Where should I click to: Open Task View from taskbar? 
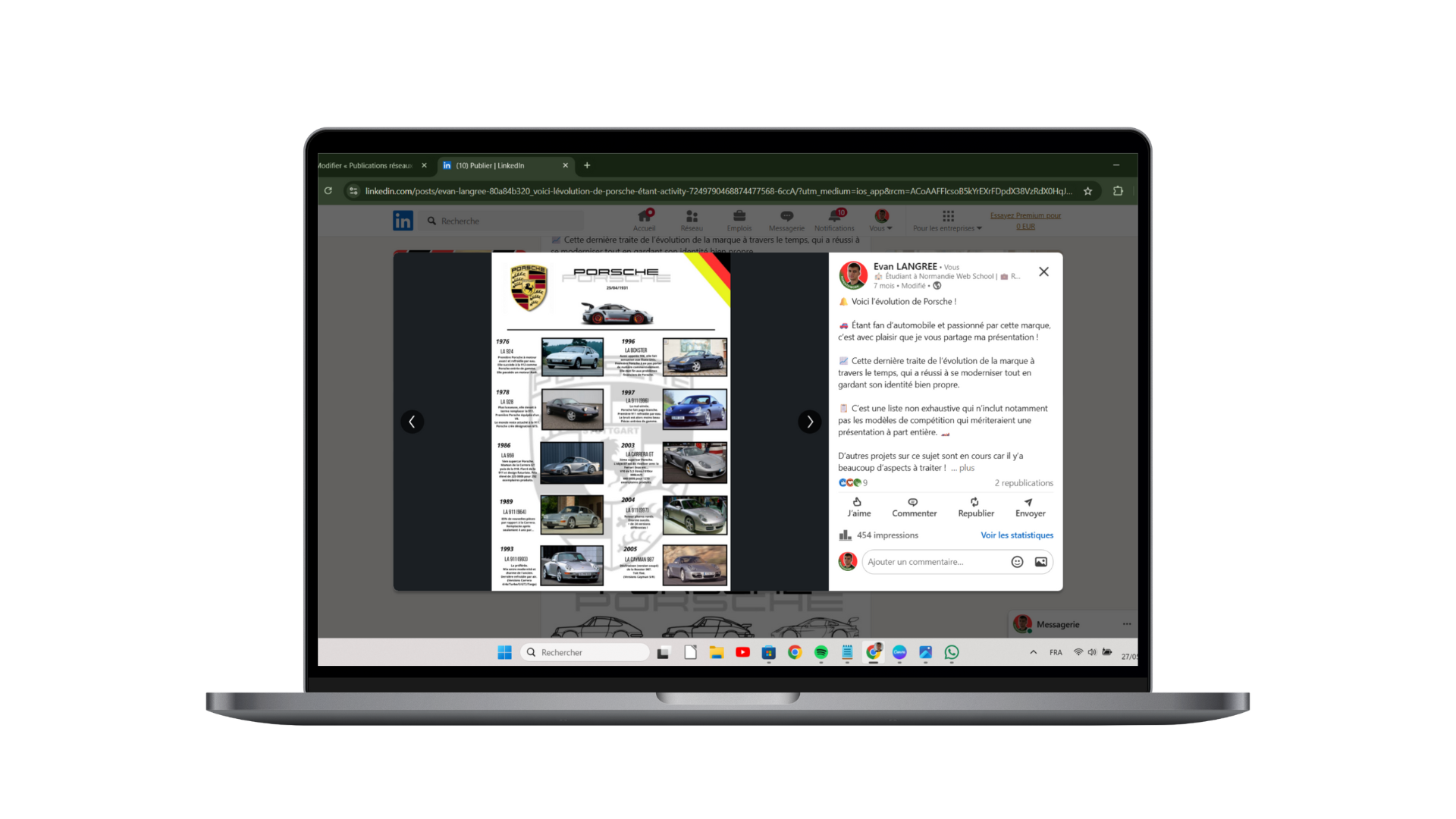point(664,652)
